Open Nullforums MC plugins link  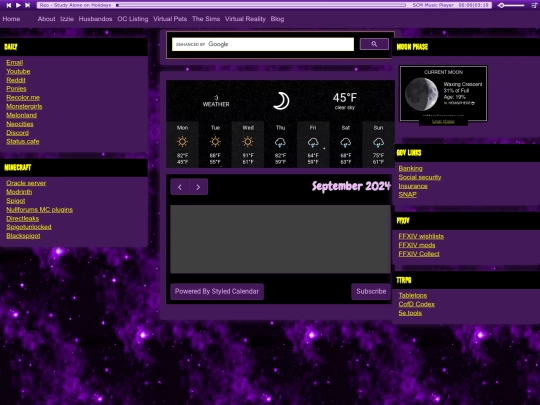(39, 209)
